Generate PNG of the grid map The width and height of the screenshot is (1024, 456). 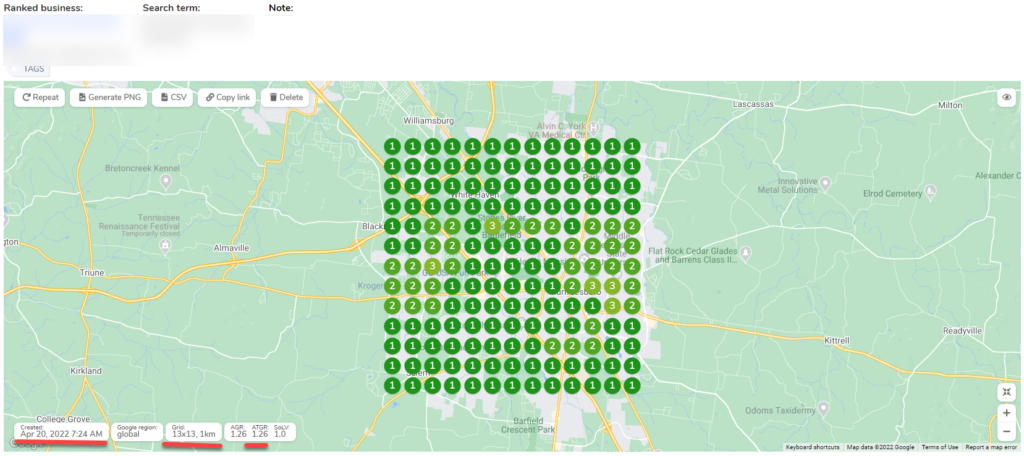(109, 98)
